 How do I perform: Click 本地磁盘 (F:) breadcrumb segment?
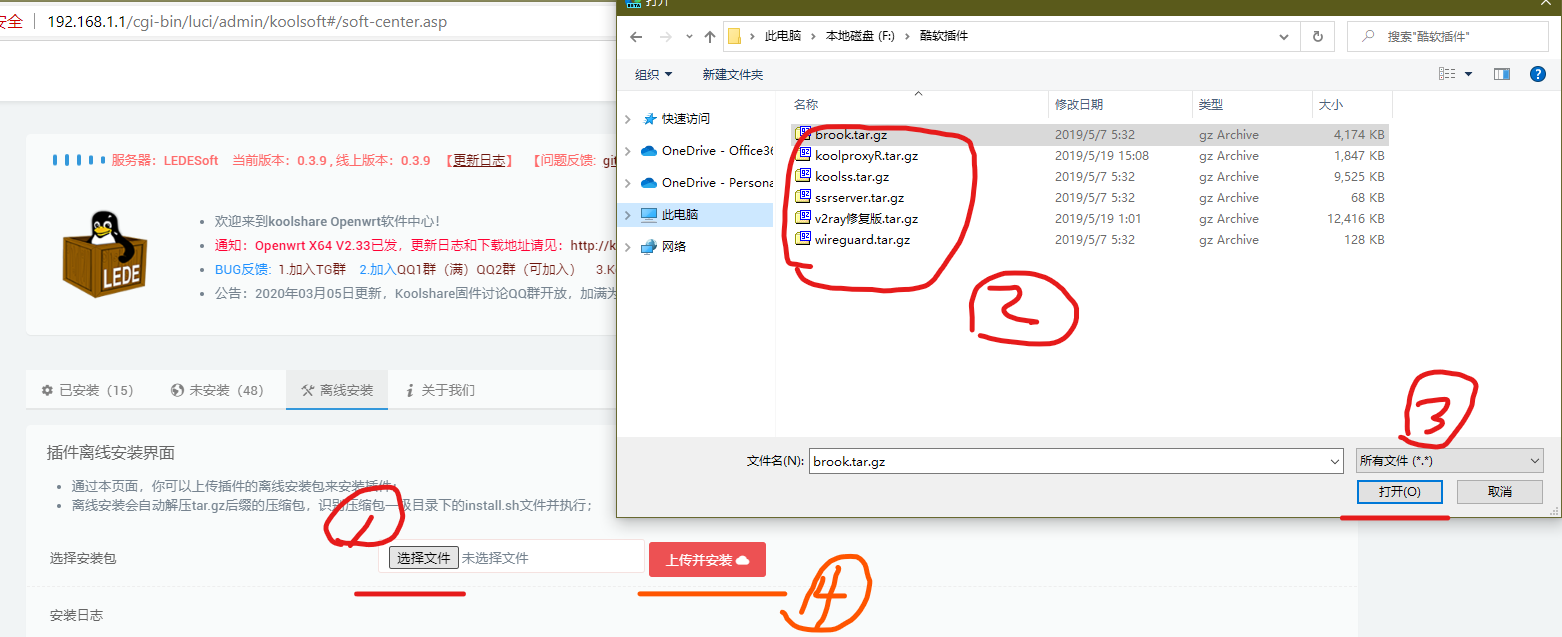click(x=859, y=36)
